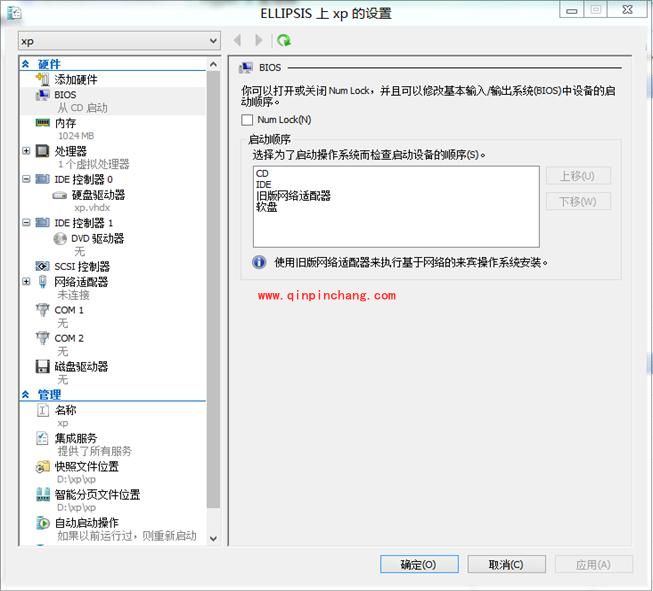Click the 集成服务 integration services icon
The image size is (653, 591).
pos(42,438)
